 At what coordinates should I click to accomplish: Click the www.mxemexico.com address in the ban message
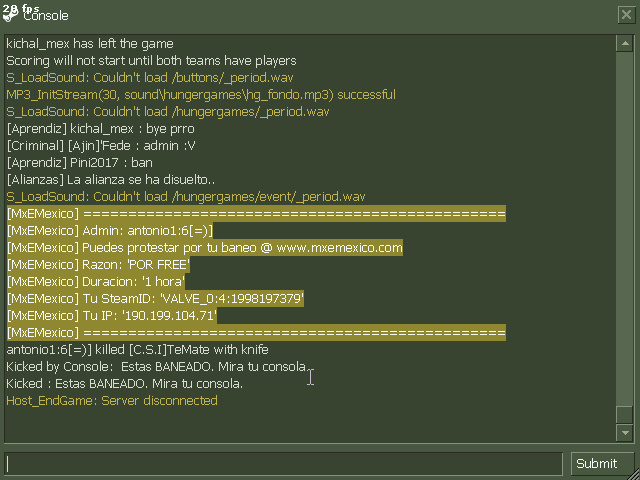(339, 248)
